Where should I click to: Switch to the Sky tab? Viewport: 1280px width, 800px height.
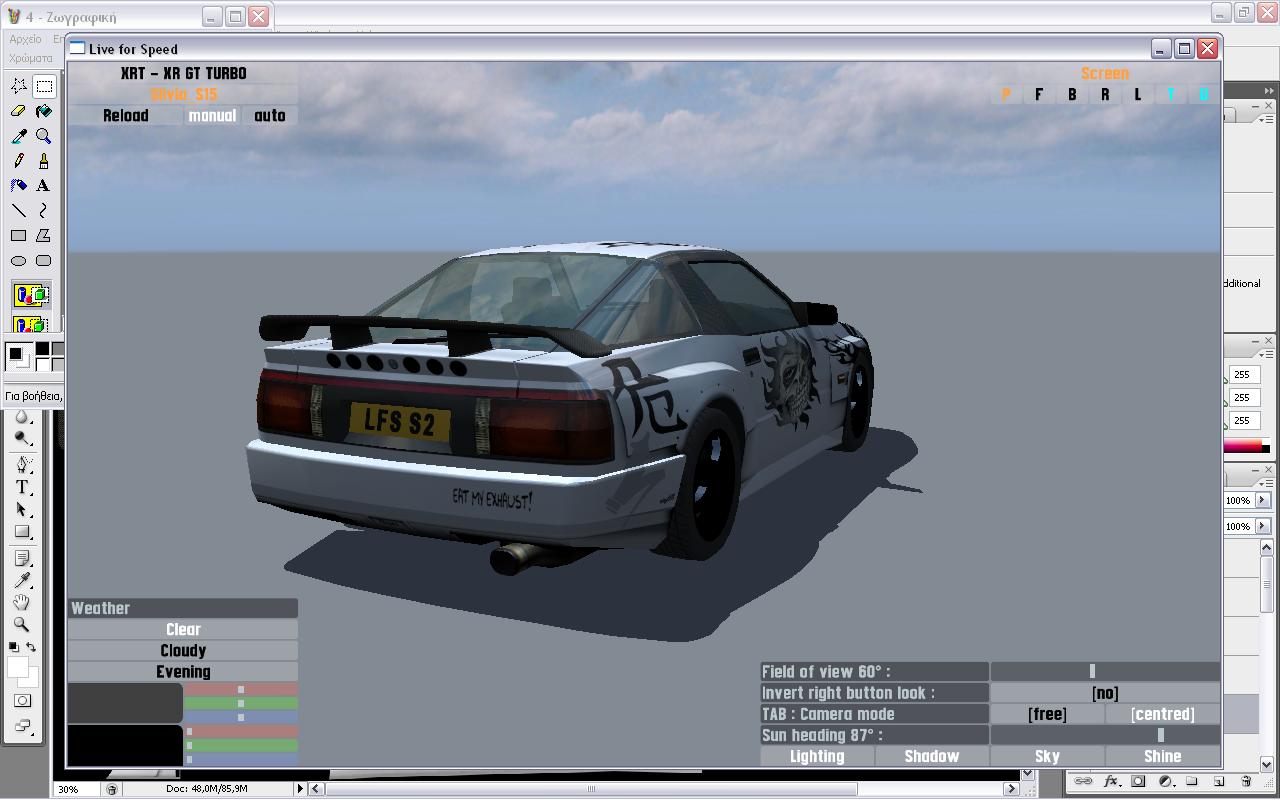click(1047, 756)
